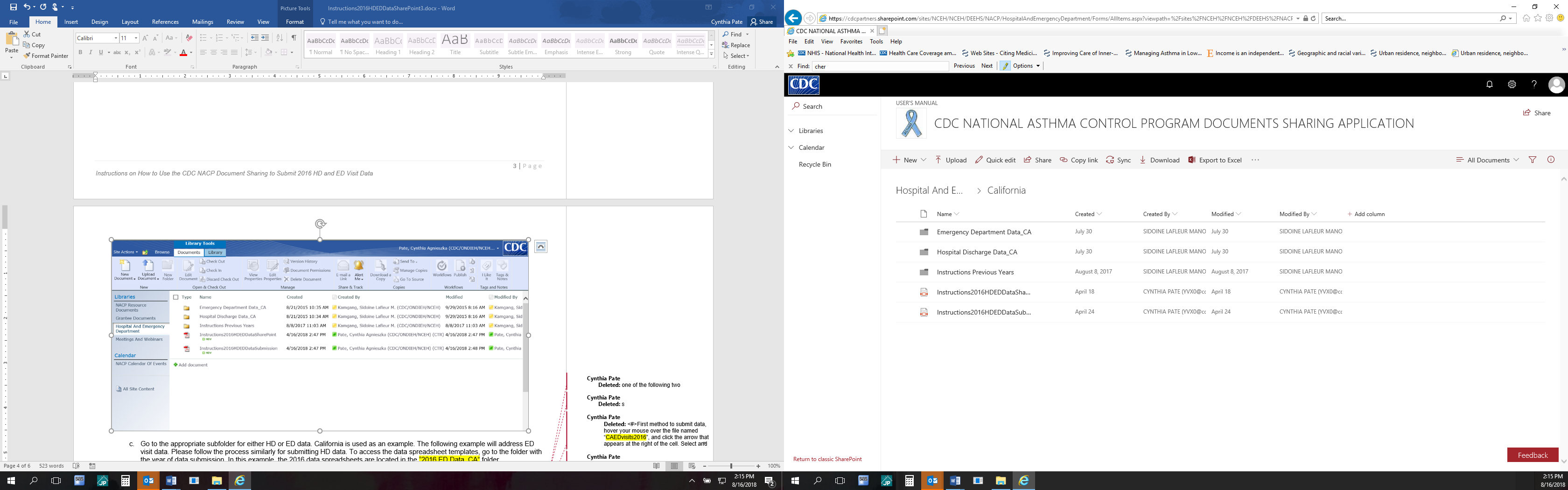Click Upload in the SharePoint command bar
This screenshot has height=490, width=1568.
click(x=951, y=160)
